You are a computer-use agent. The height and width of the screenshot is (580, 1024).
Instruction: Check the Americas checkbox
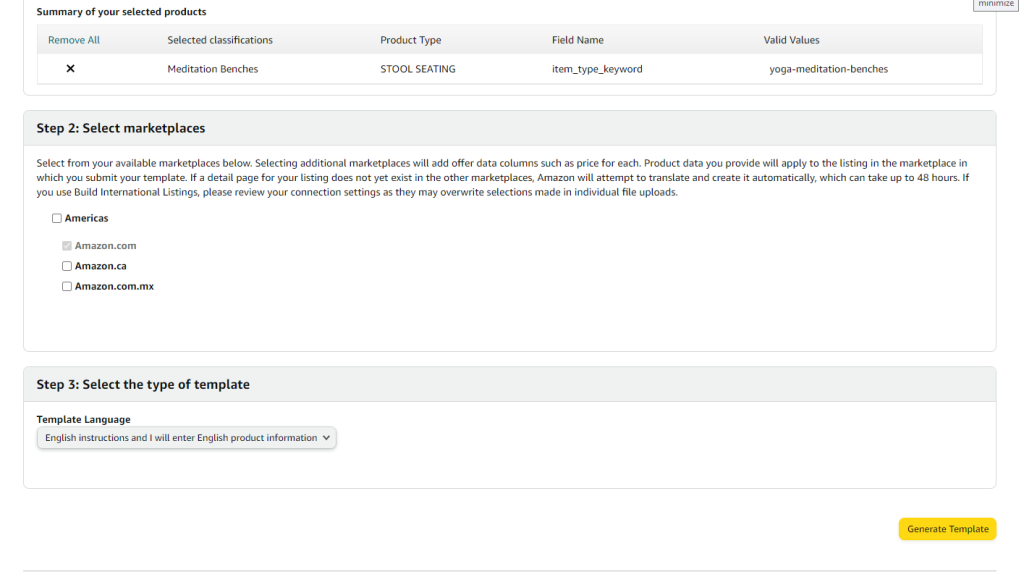[x=57, y=218]
